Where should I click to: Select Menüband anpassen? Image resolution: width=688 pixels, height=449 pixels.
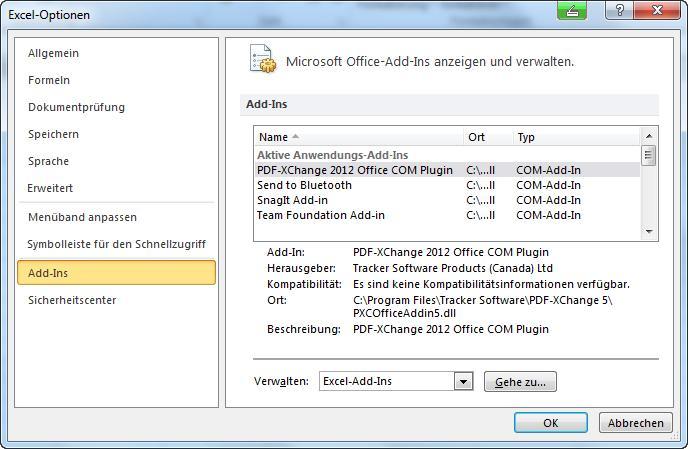pos(82,217)
